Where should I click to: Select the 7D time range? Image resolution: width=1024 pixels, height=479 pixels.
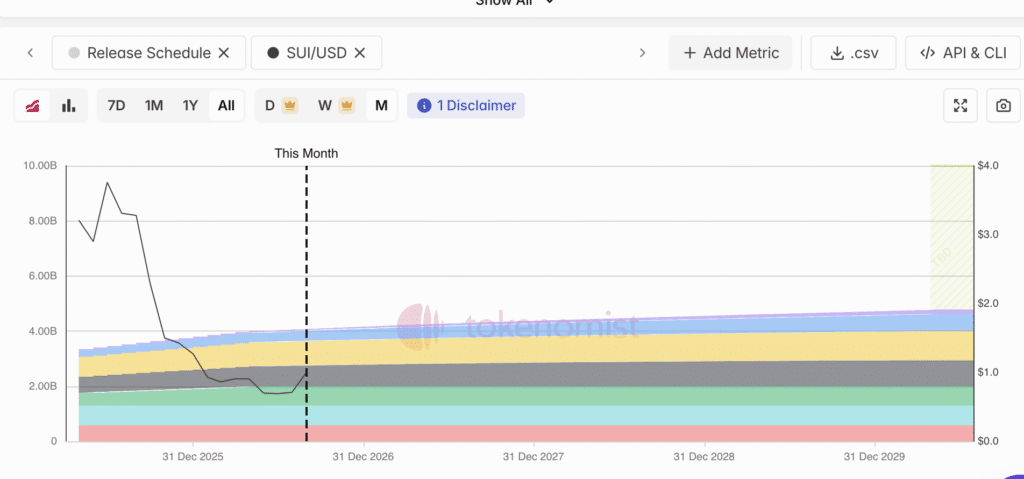pos(116,106)
